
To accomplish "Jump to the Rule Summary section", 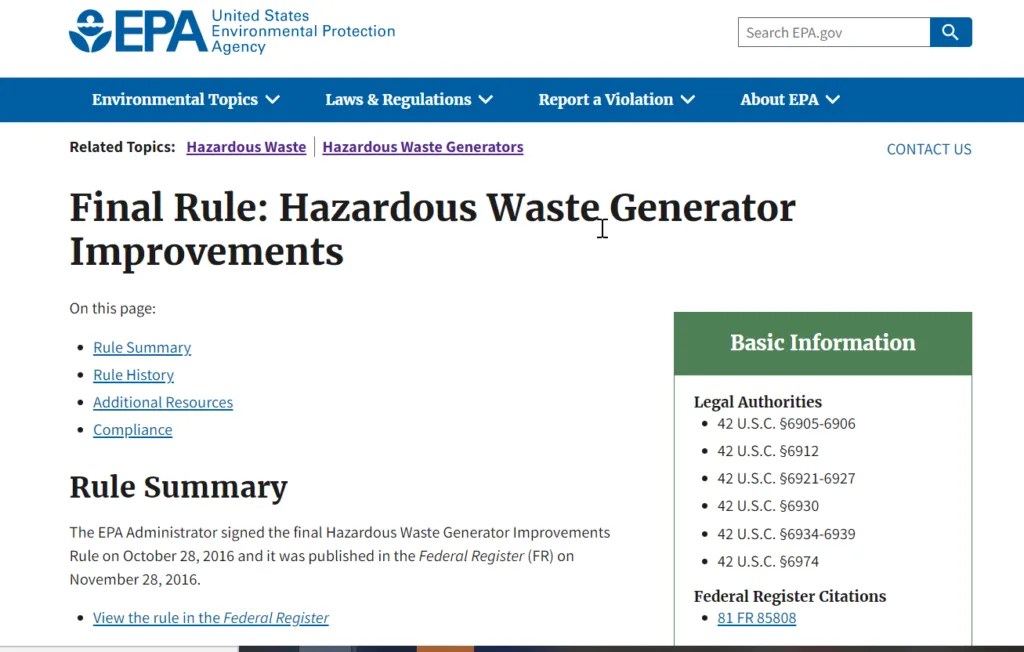I will pos(141,347).
